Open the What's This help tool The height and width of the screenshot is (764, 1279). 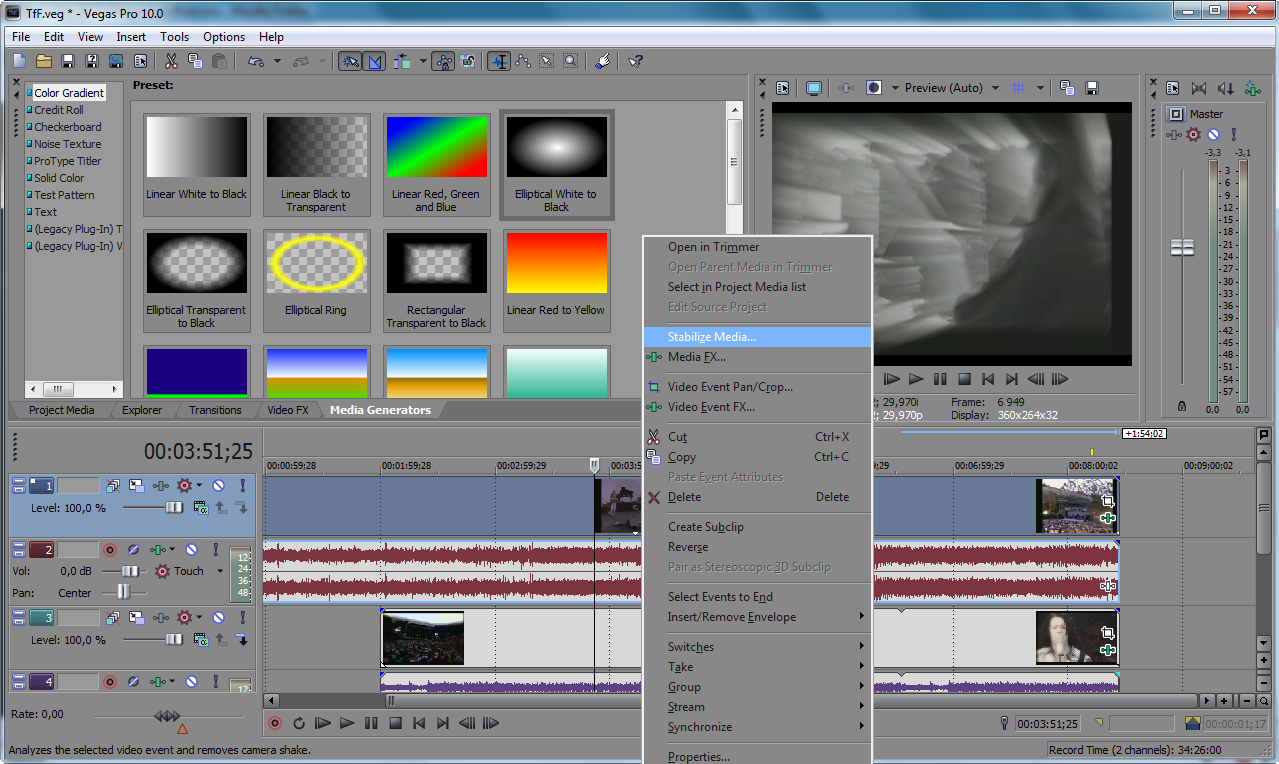tap(635, 62)
